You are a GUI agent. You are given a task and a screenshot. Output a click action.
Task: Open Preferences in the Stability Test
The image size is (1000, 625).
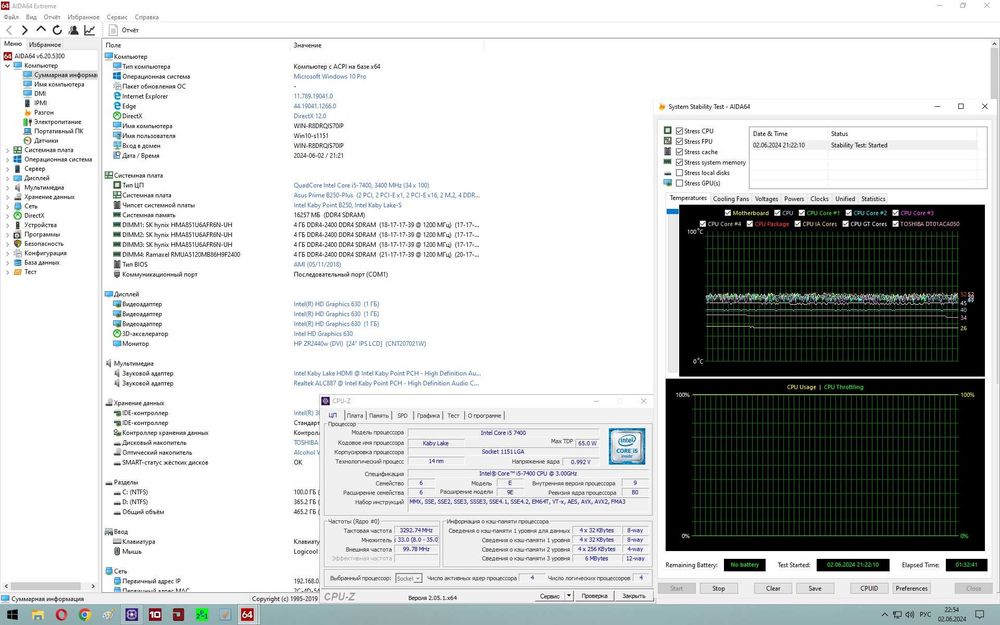pos(911,588)
